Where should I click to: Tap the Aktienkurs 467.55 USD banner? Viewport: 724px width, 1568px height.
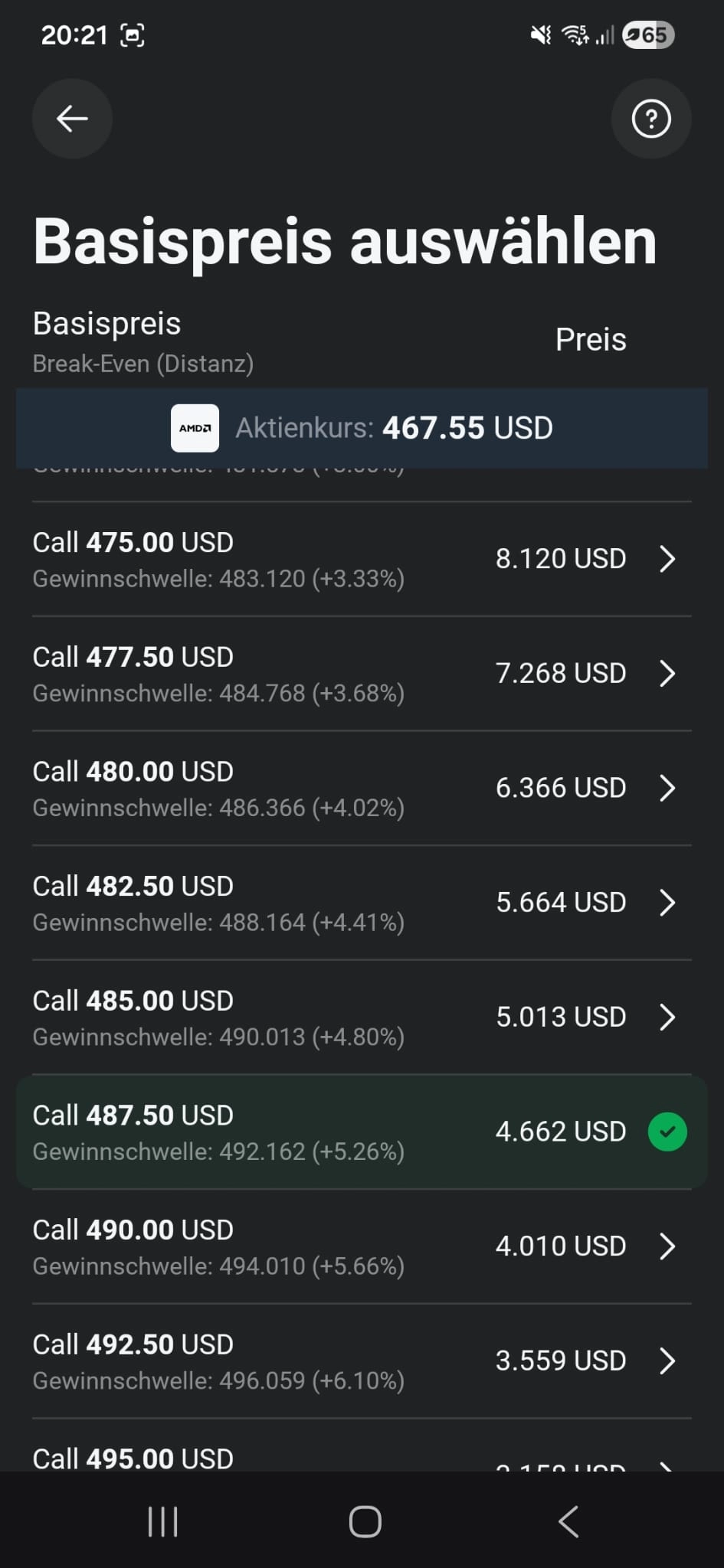tap(362, 428)
